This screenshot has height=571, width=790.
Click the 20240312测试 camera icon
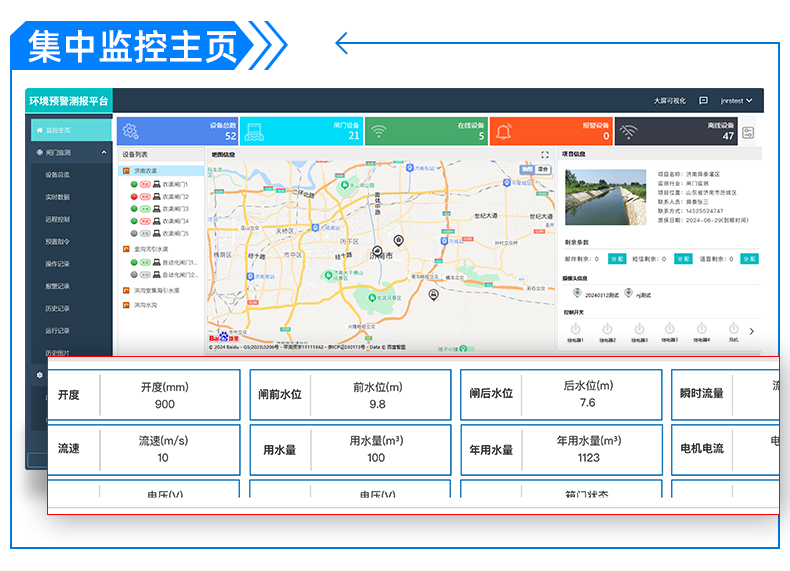[x=577, y=293]
